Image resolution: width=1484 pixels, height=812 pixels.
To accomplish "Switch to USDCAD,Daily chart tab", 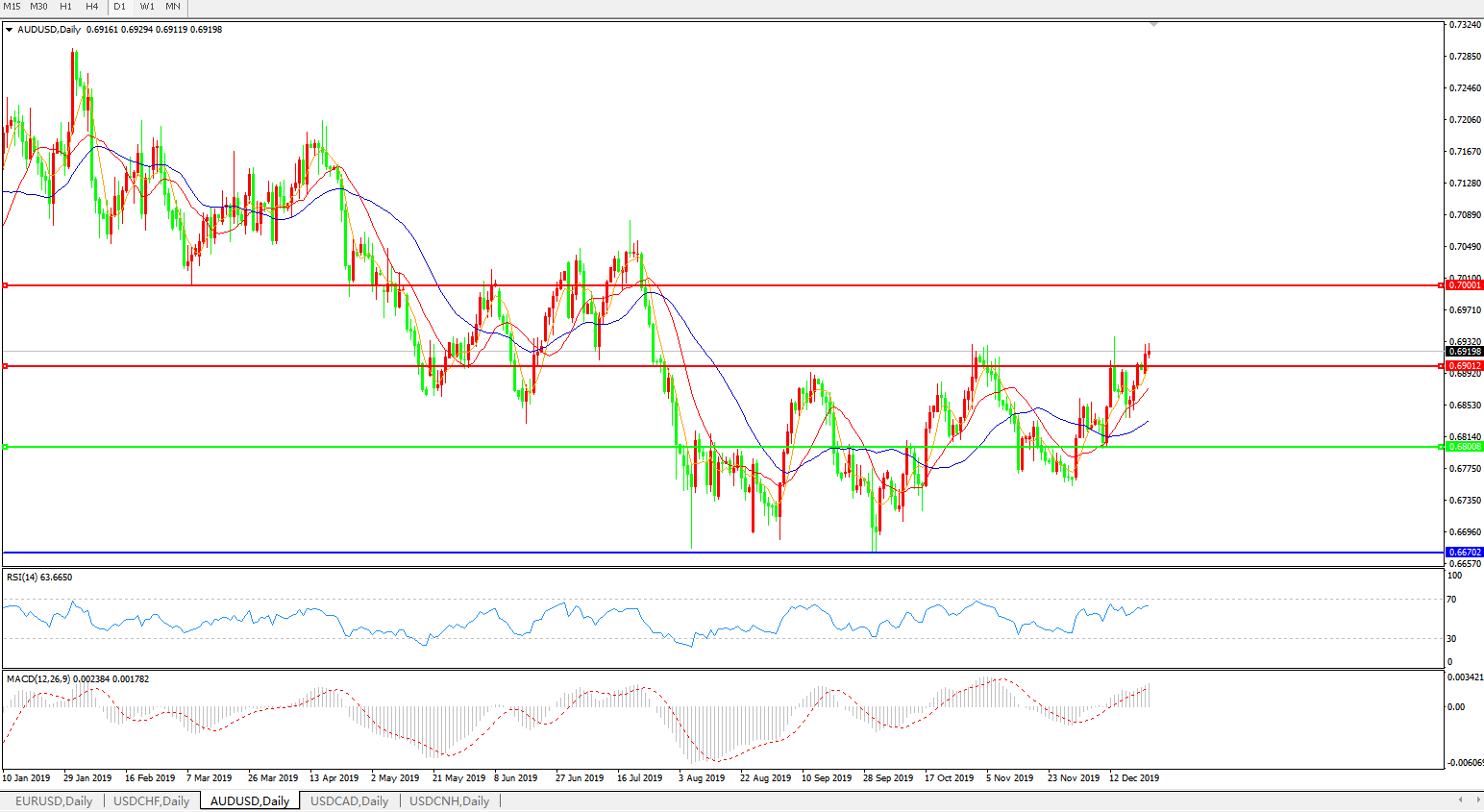I will (349, 801).
